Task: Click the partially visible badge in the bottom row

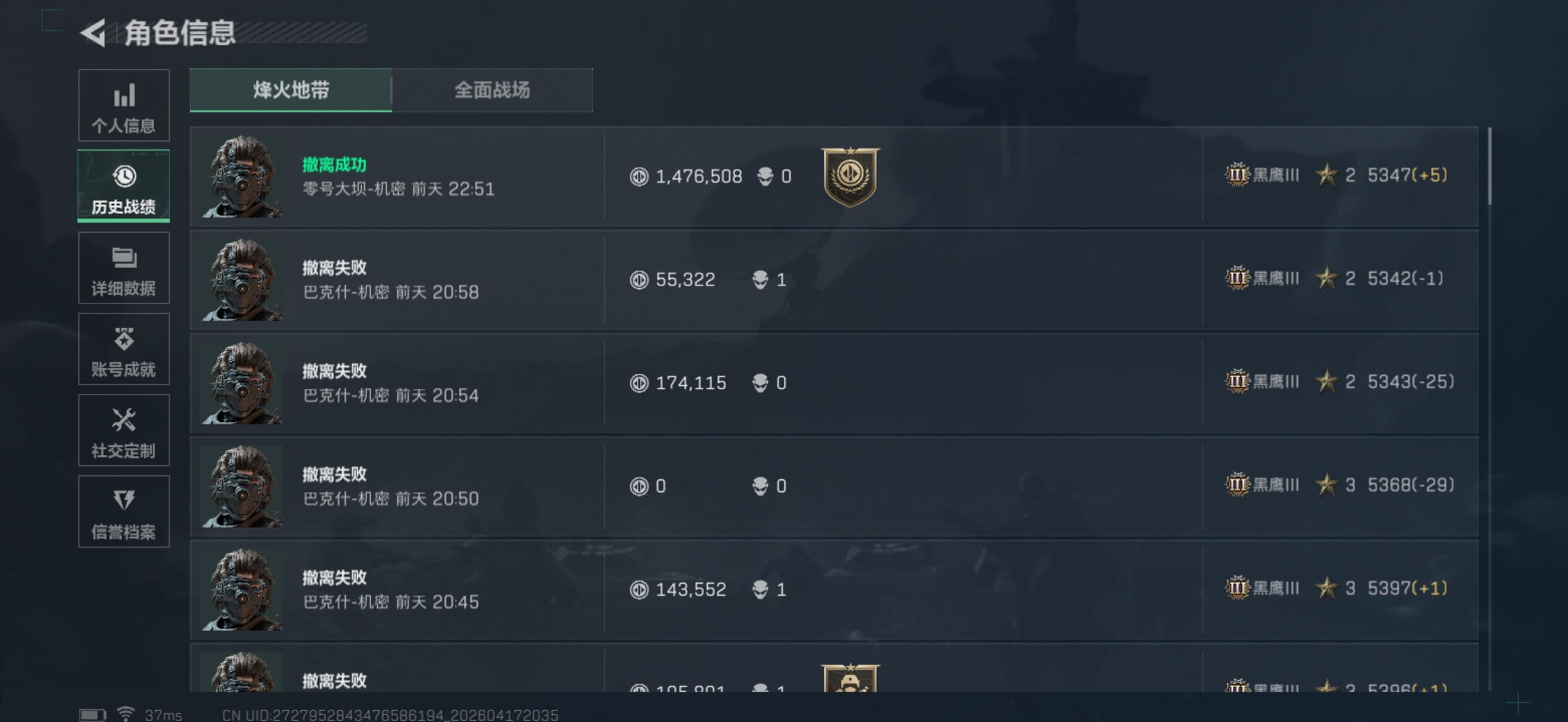Action: (850, 678)
